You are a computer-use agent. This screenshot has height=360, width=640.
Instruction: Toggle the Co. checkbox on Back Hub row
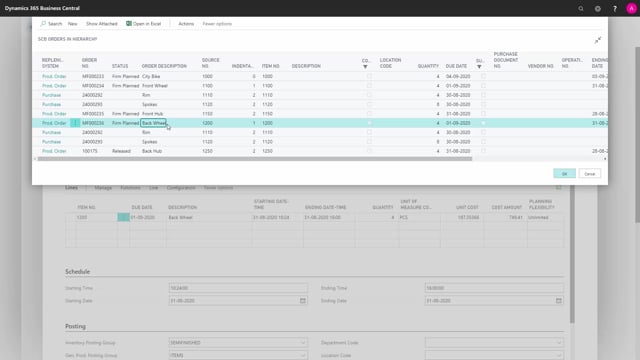coord(369,151)
